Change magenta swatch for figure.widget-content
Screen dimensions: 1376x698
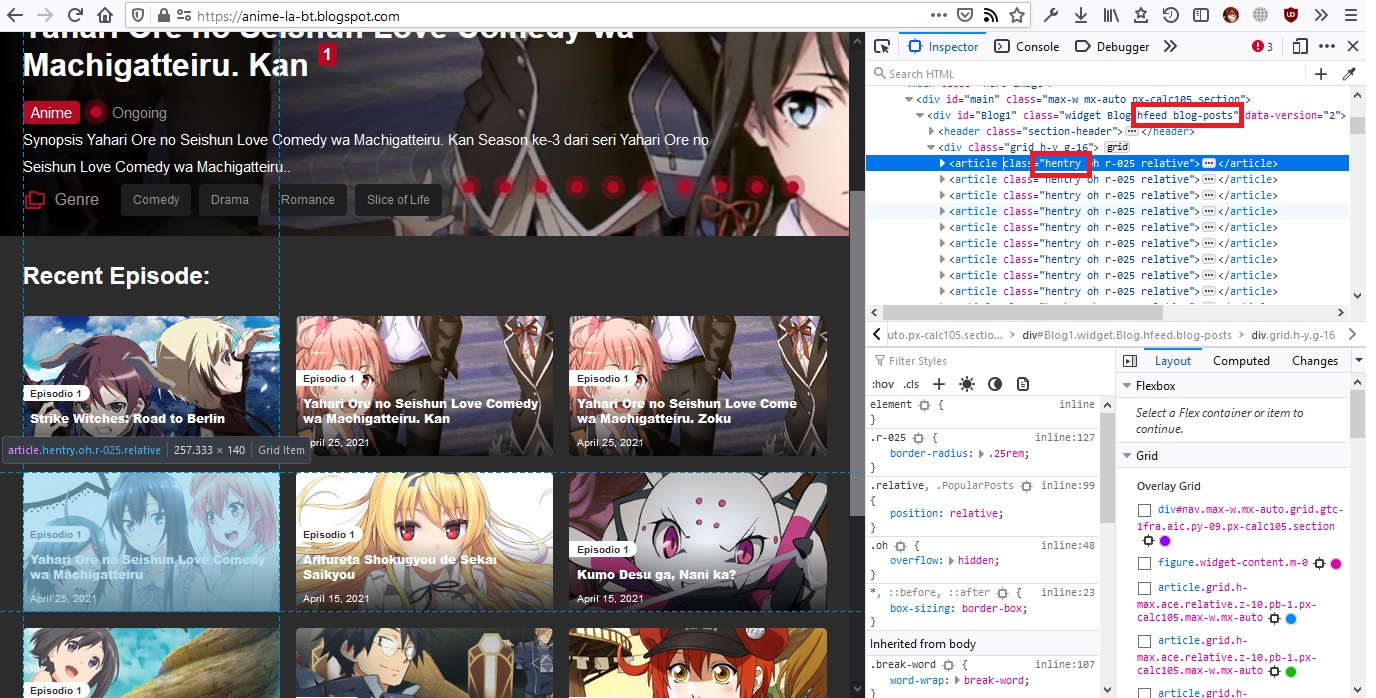pos(1335,563)
